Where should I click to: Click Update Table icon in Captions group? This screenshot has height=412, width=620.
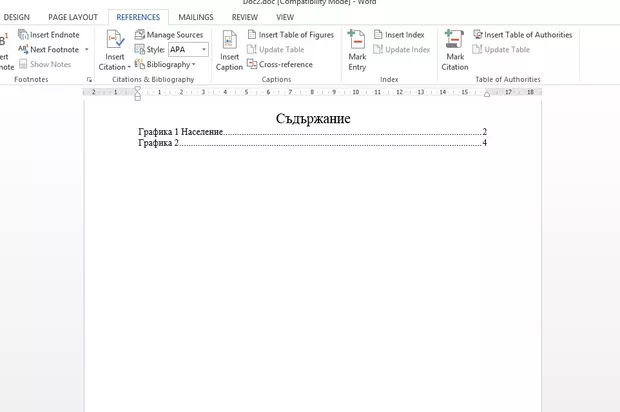(x=252, y=49)
